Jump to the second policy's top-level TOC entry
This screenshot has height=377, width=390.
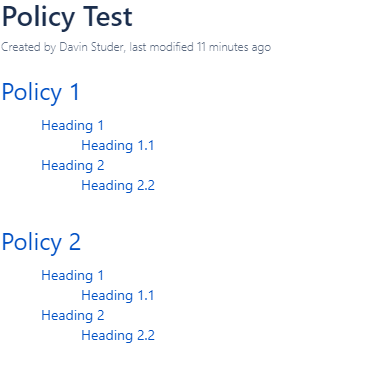41,243
